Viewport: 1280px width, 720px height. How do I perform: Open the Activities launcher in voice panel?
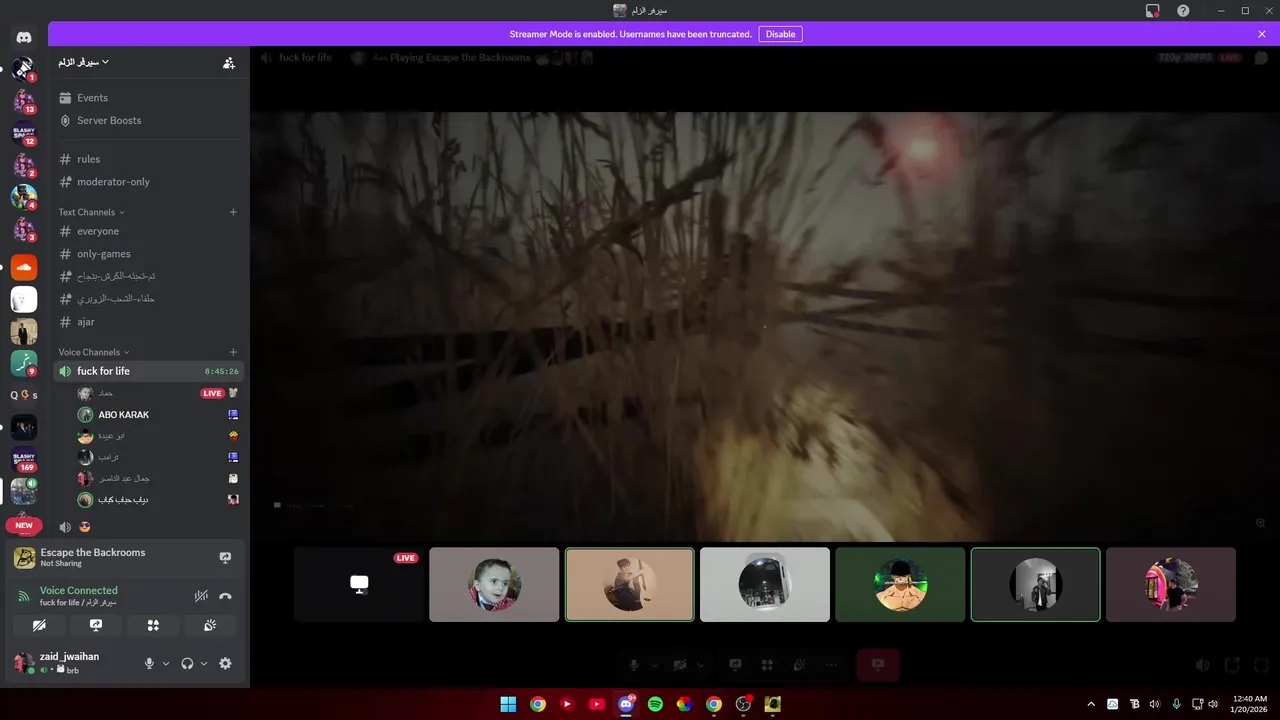click(x=153, y=625)
